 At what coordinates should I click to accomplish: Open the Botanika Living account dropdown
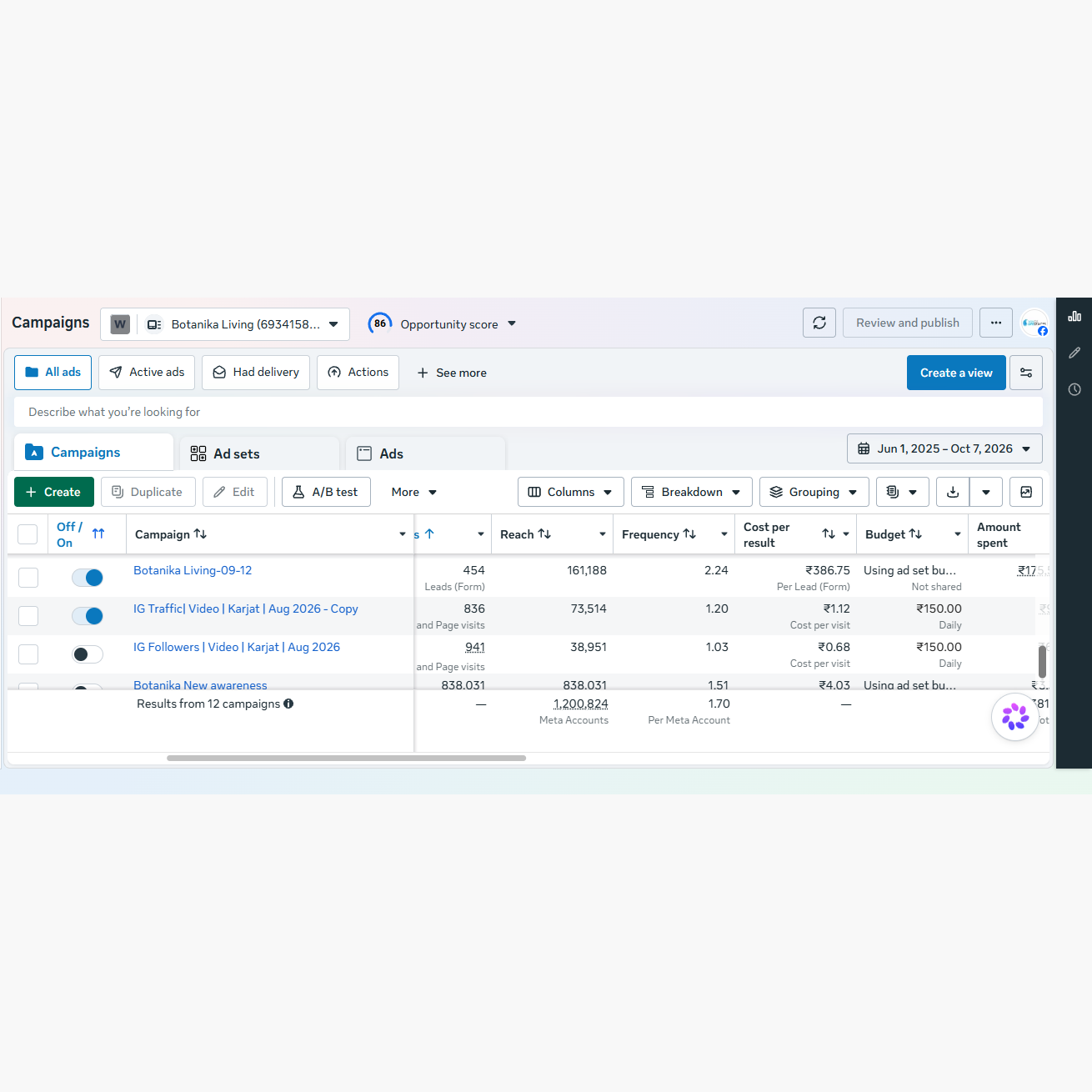click(225, 324)
